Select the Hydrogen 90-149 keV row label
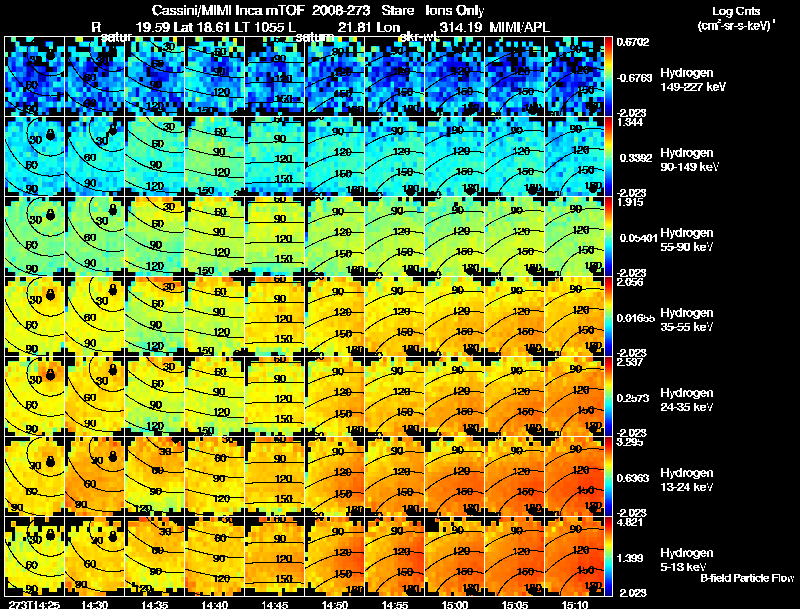800x609 pixels. (x=689, y=160)
